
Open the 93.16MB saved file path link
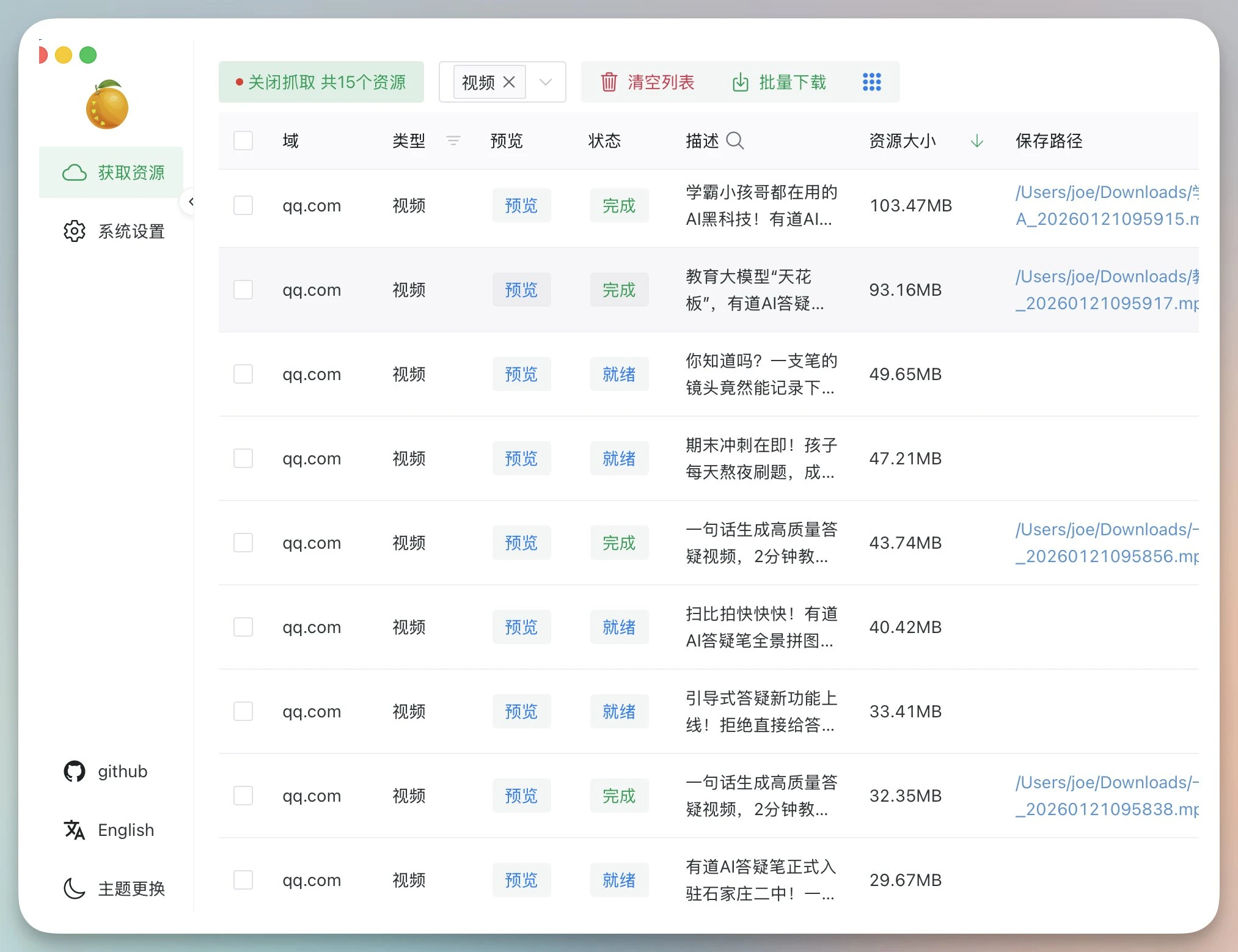click(x=1106, y=290)
